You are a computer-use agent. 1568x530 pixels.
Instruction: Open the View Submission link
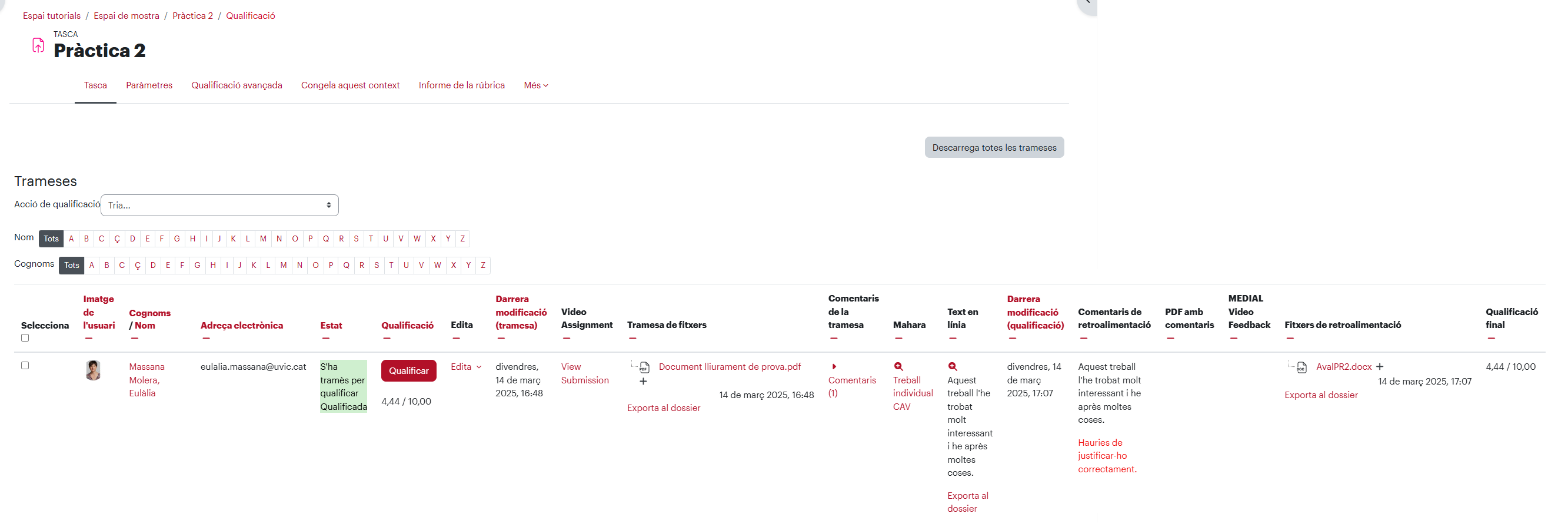(585, 373)
